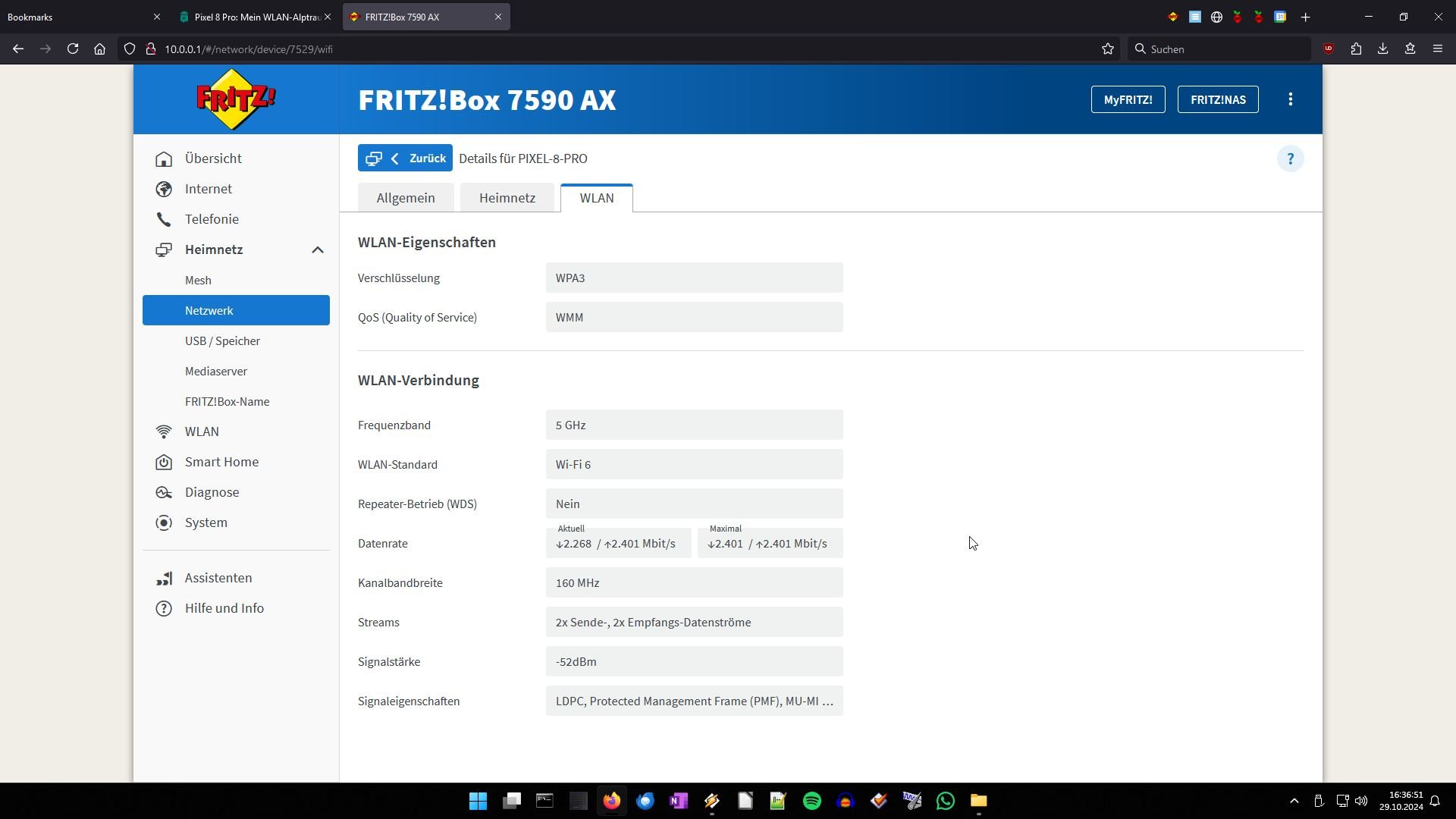Switch to the Heimnetz tab
Viewport: 1456px width, 819px height.
507,198
